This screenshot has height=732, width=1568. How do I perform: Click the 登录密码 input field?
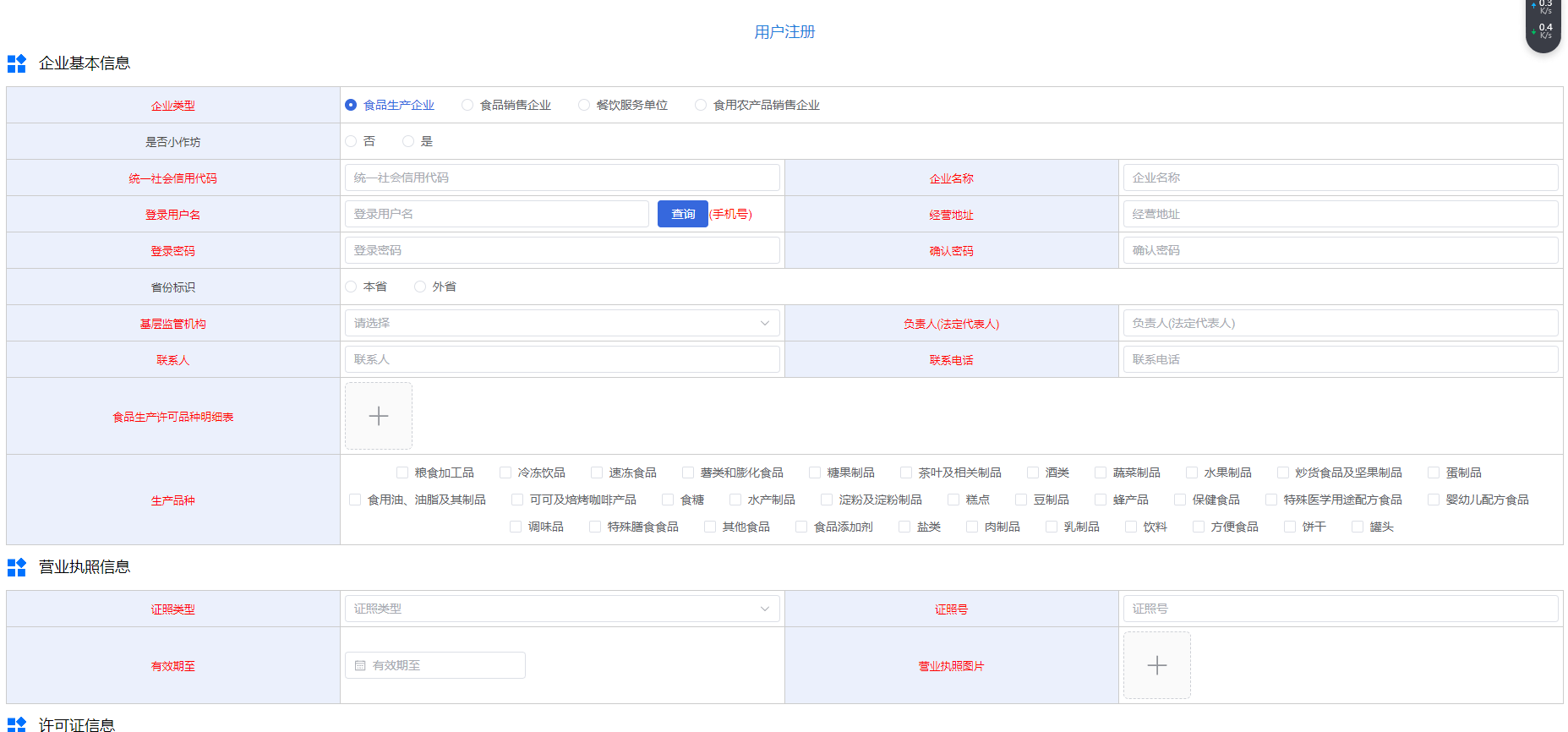coord(562,250)
